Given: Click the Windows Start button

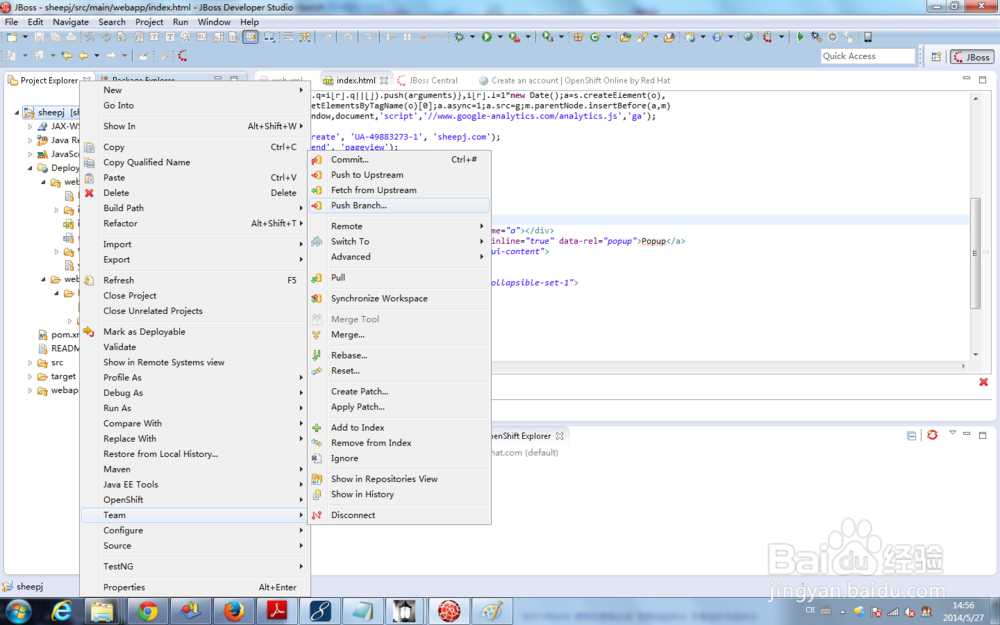Looking at the screenshot, I should pyautogui.click(x=18, y=612).
